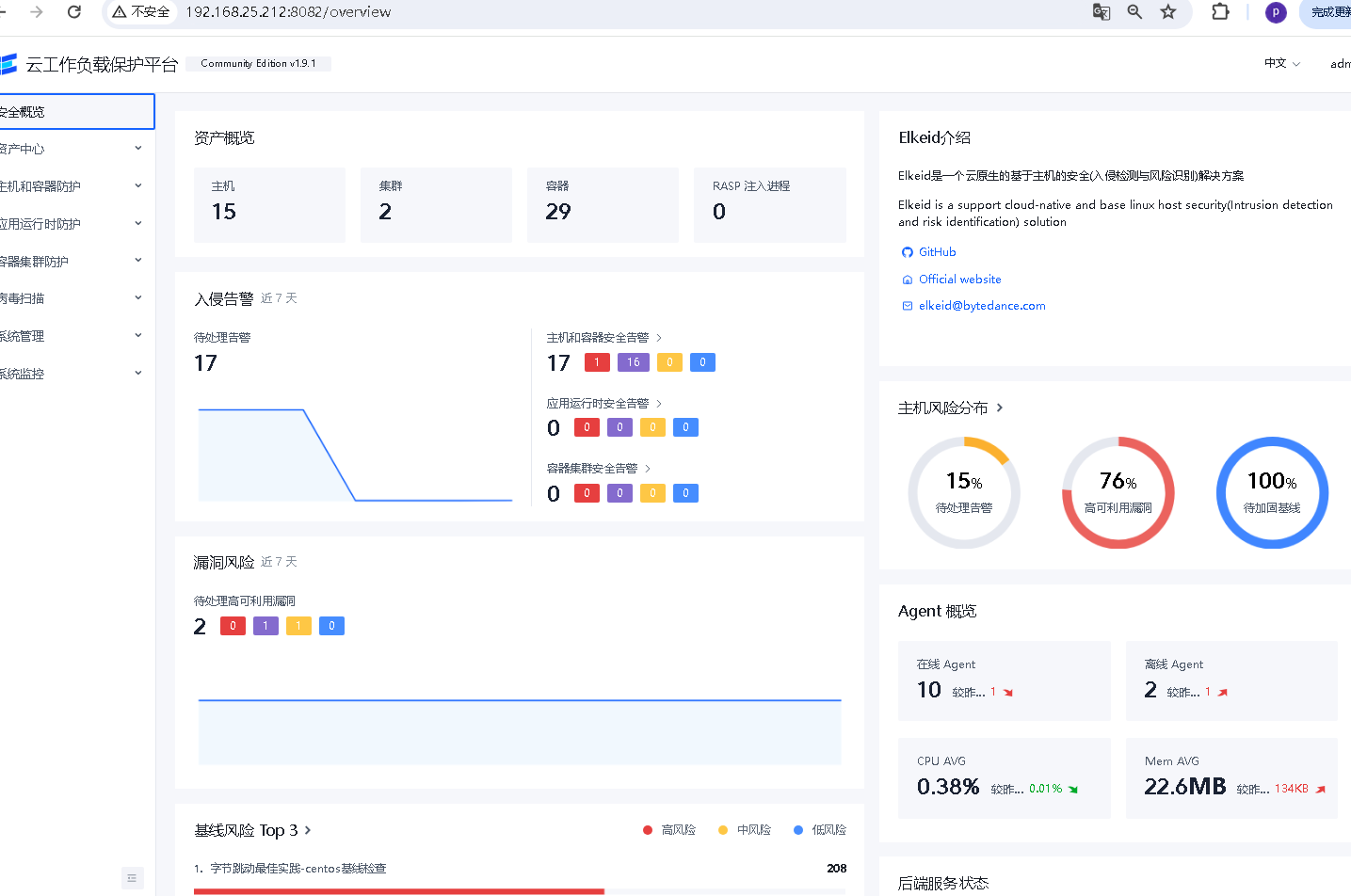Toggle the 中风险 legend item in baseline chart

(x=745, y=830)
